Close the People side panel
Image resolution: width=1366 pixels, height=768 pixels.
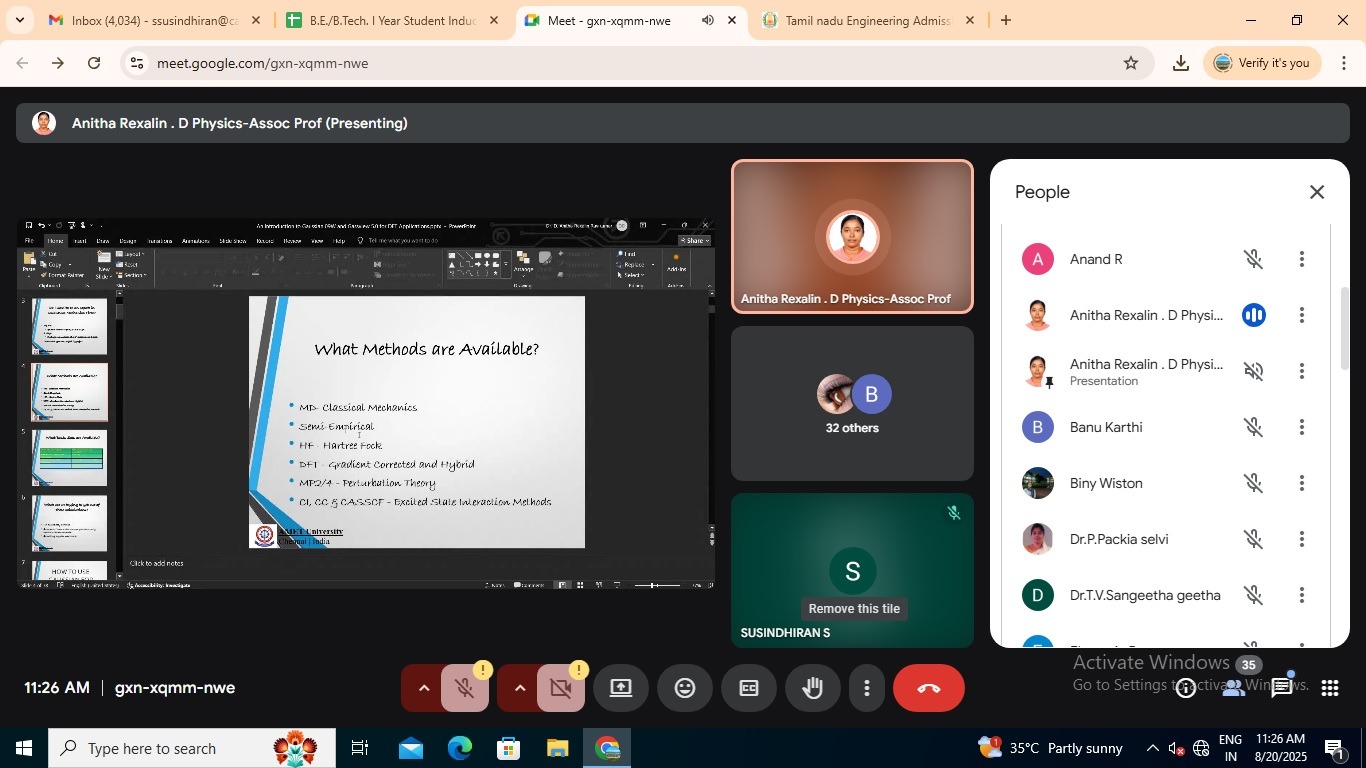point(1316,192)
